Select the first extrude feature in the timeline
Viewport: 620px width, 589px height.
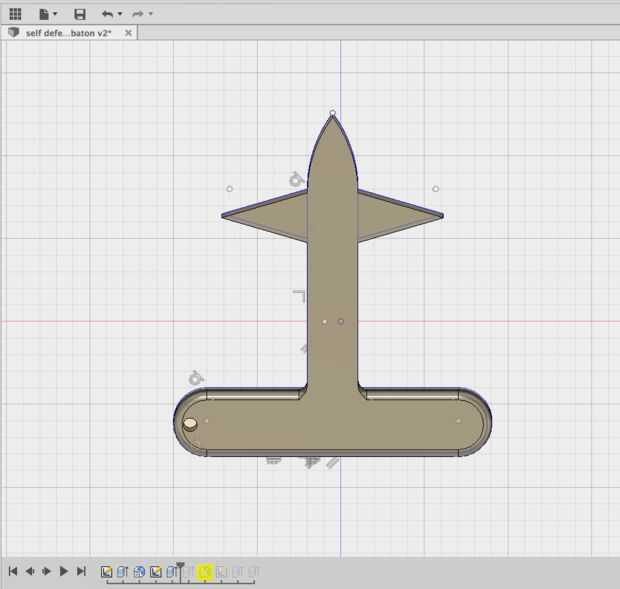[x=123, y=572]
